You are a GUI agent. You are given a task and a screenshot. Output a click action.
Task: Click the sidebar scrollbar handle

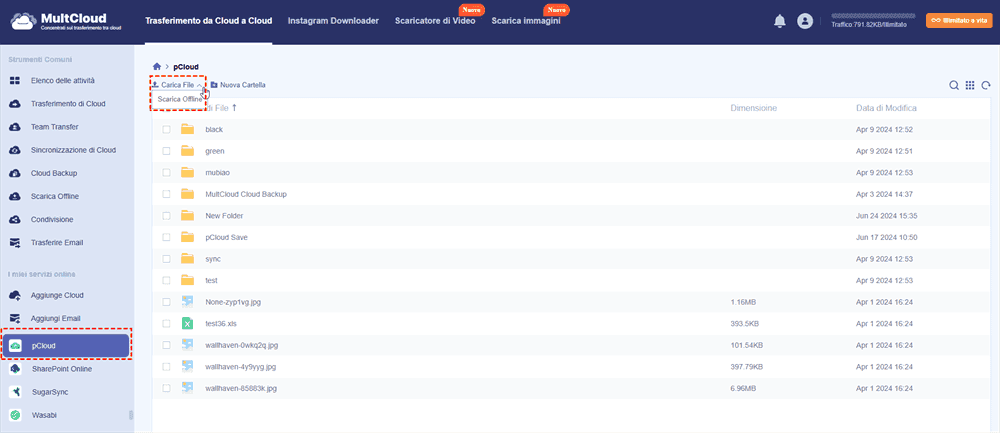pyautogui.click(x=131, y=415)
